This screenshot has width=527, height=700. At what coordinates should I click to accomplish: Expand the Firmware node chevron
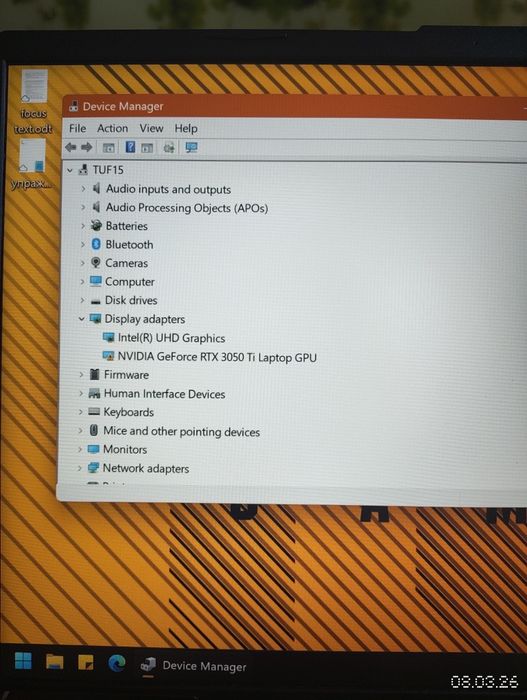coord(81,375)
